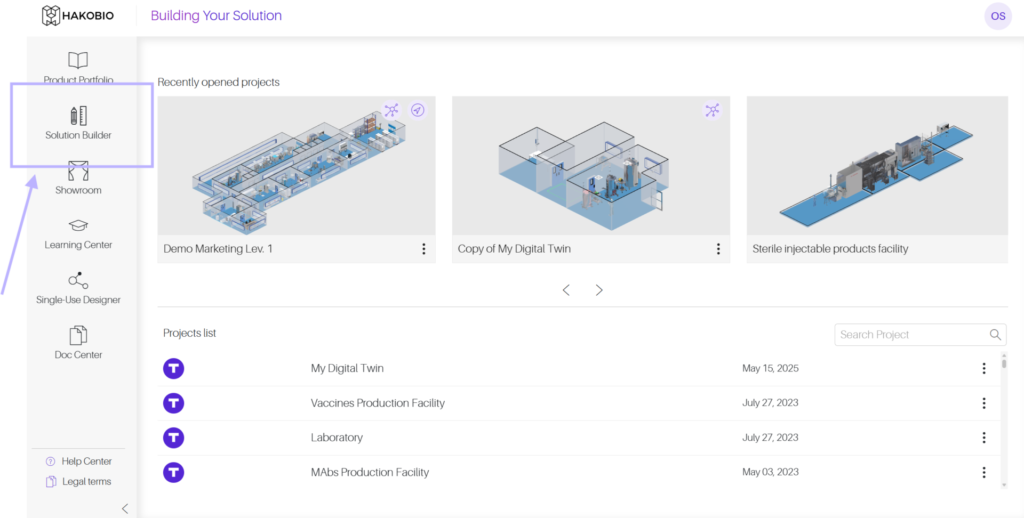This screenshot has width=1024, height=518.
Task: Go to the Showroom section
Action: (78, 172)
